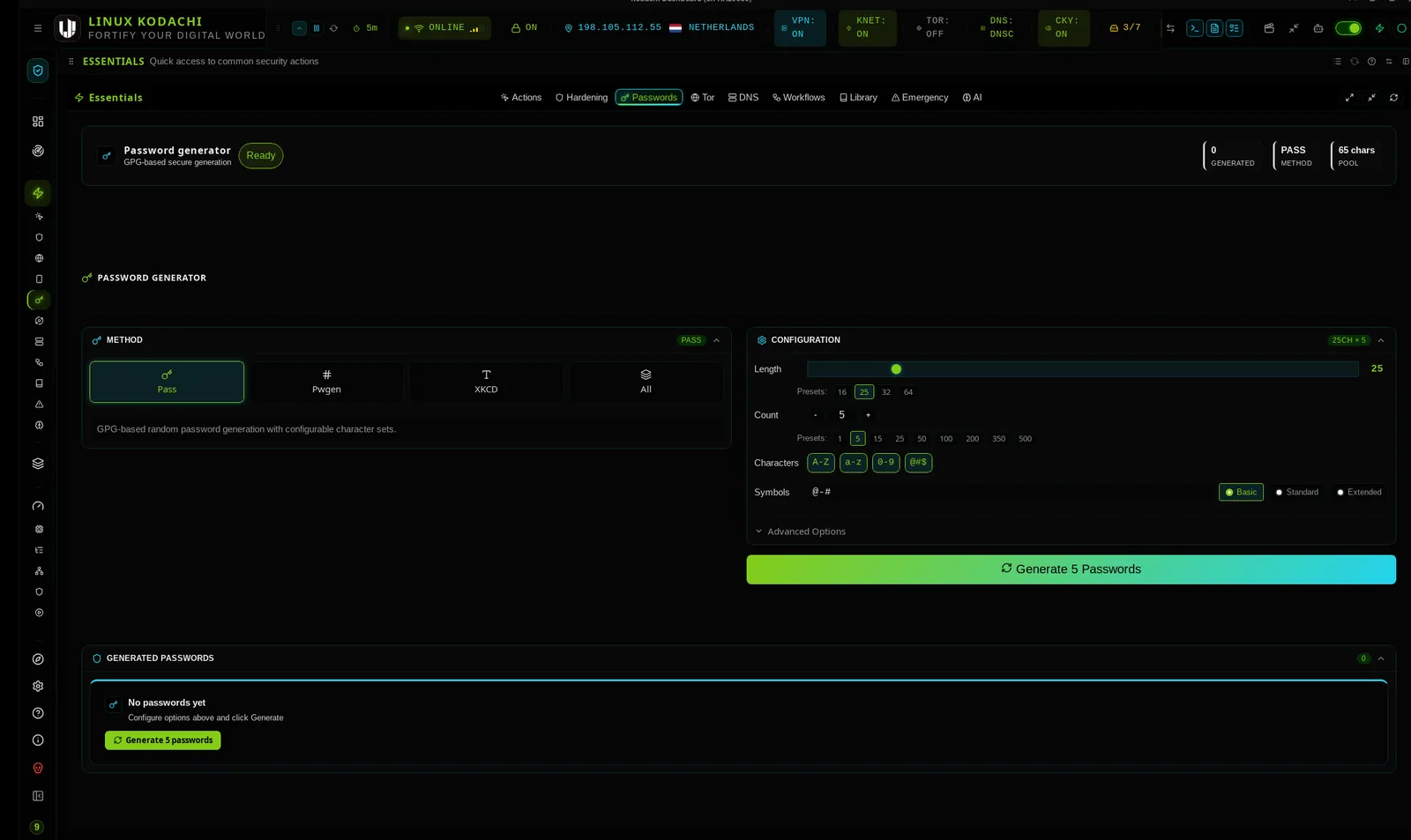Image resolution: width=1411 pixels, height=840 pixels.
Task: Click the refresh icon next to 5m timer
Action: 333,28
